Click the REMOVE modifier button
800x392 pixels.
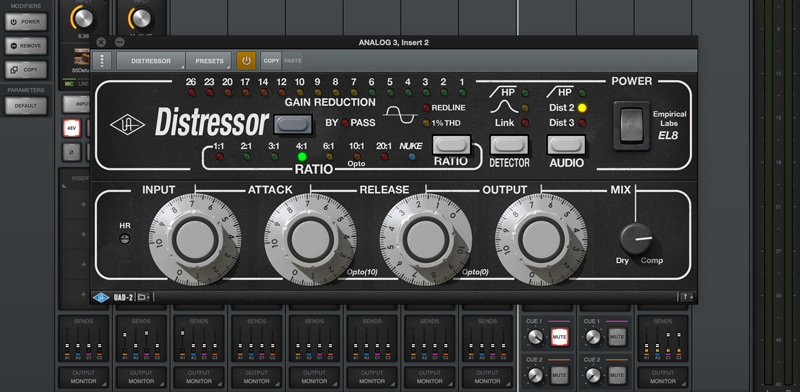coord(26,46)
